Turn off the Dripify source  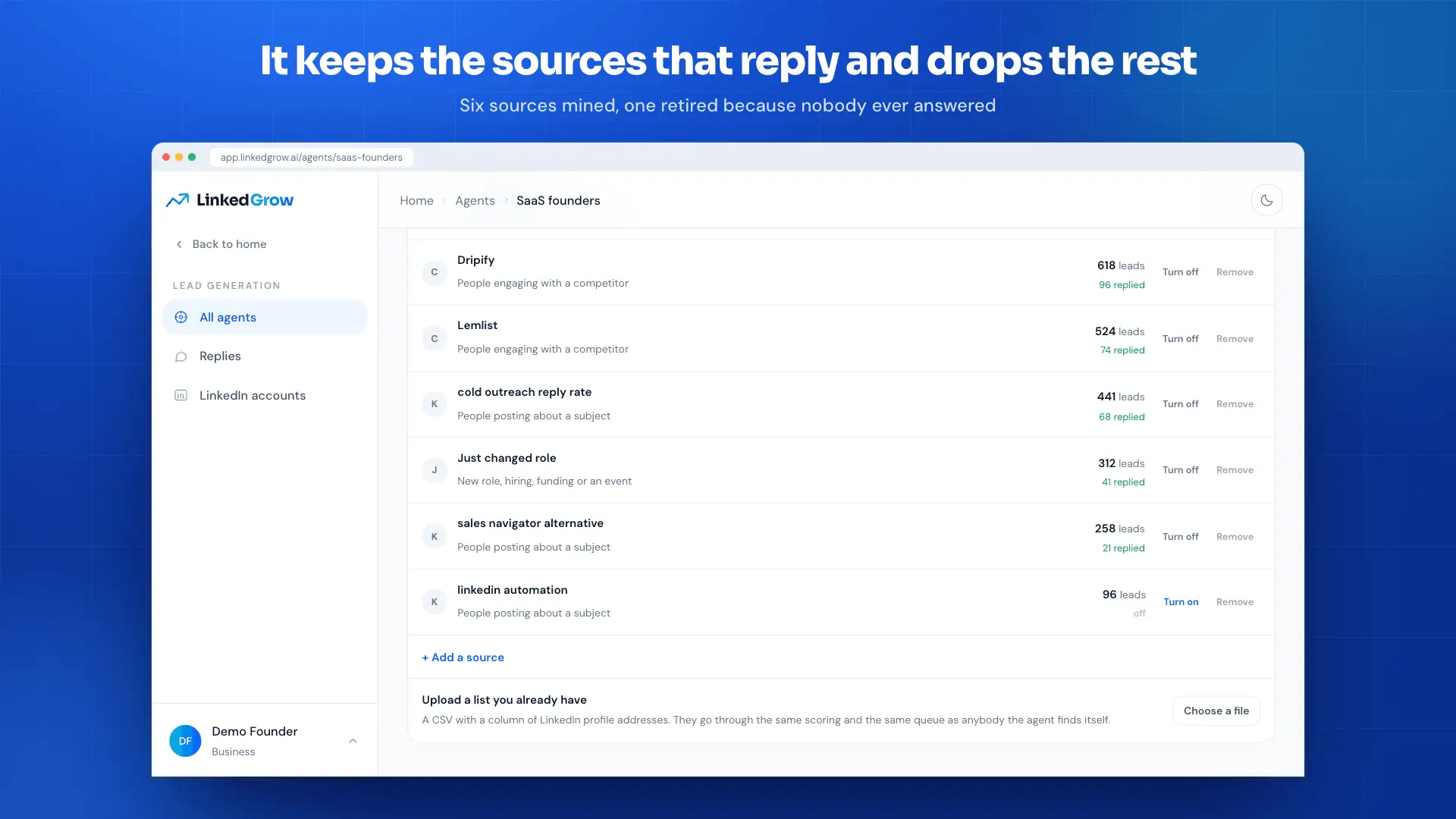[x=1181, y=272]
